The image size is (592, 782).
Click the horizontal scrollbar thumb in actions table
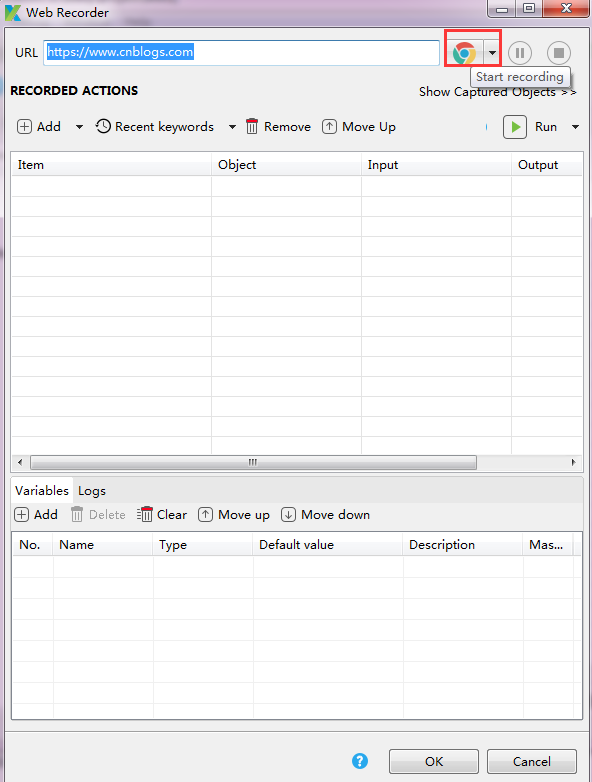click(253, 462)
